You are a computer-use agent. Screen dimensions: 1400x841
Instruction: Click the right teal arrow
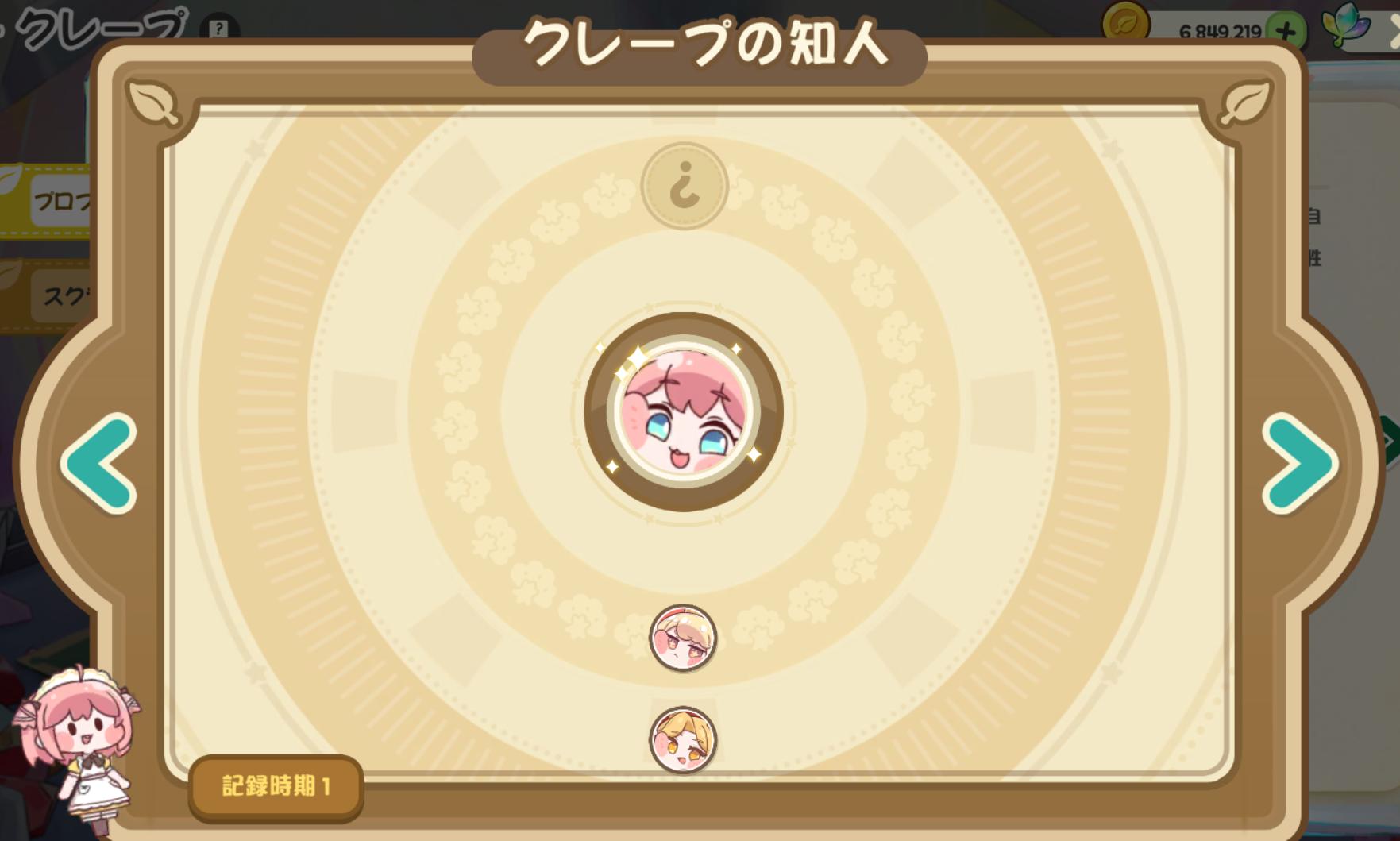tap(1300, 464)
